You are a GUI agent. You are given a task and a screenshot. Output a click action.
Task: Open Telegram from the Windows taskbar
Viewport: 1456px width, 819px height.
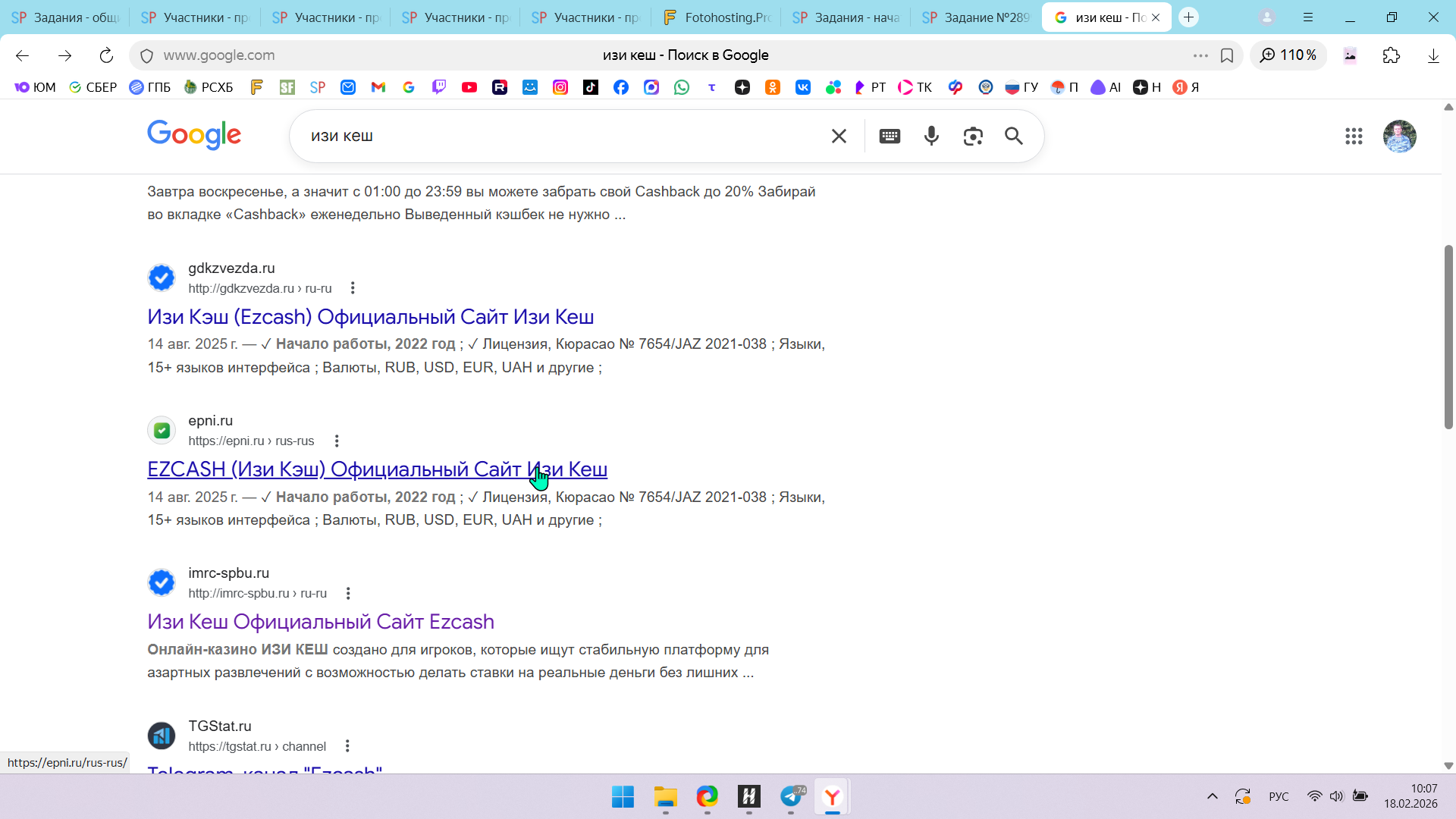point(791,797)
